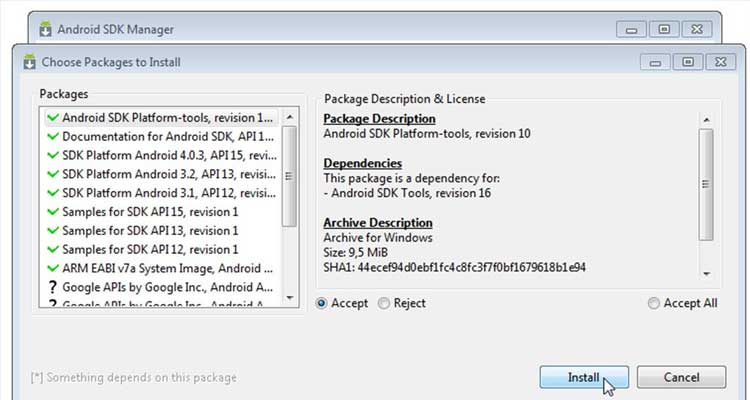
Task: Click checkmark icon next to Samples for SDK API 15
Action: pos(53,211)
